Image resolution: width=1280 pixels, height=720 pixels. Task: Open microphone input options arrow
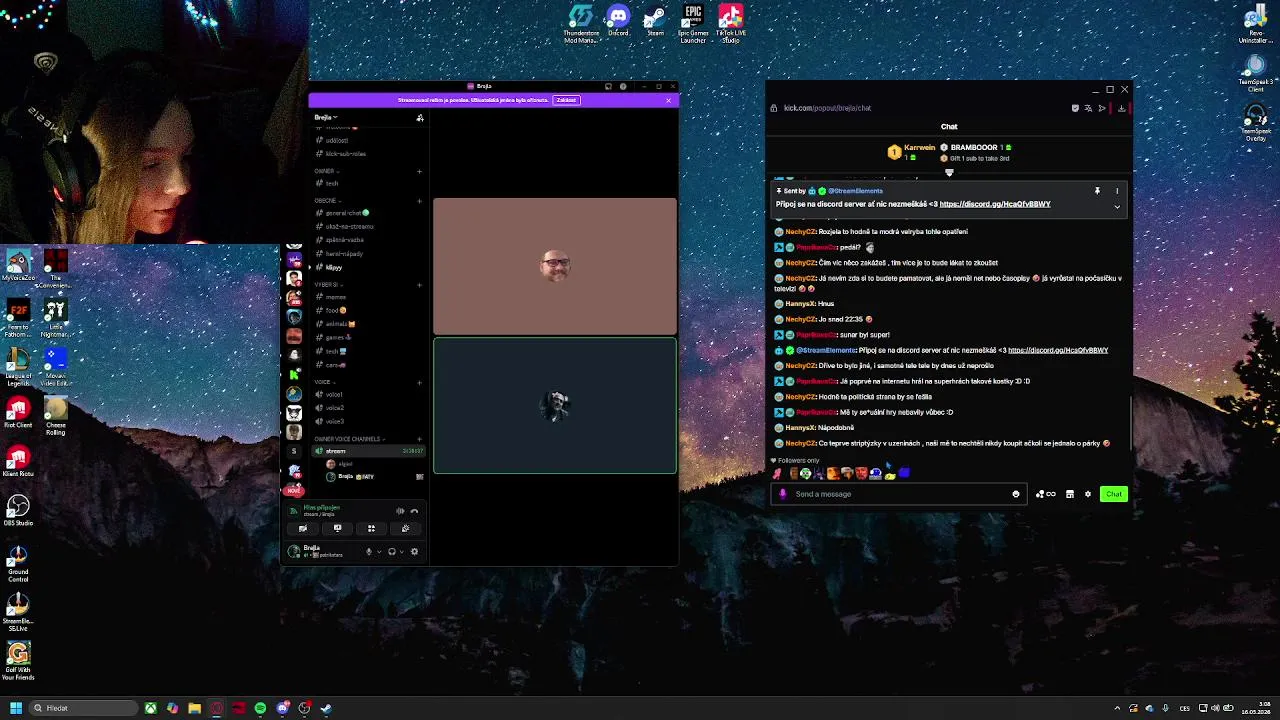[378, 552]
